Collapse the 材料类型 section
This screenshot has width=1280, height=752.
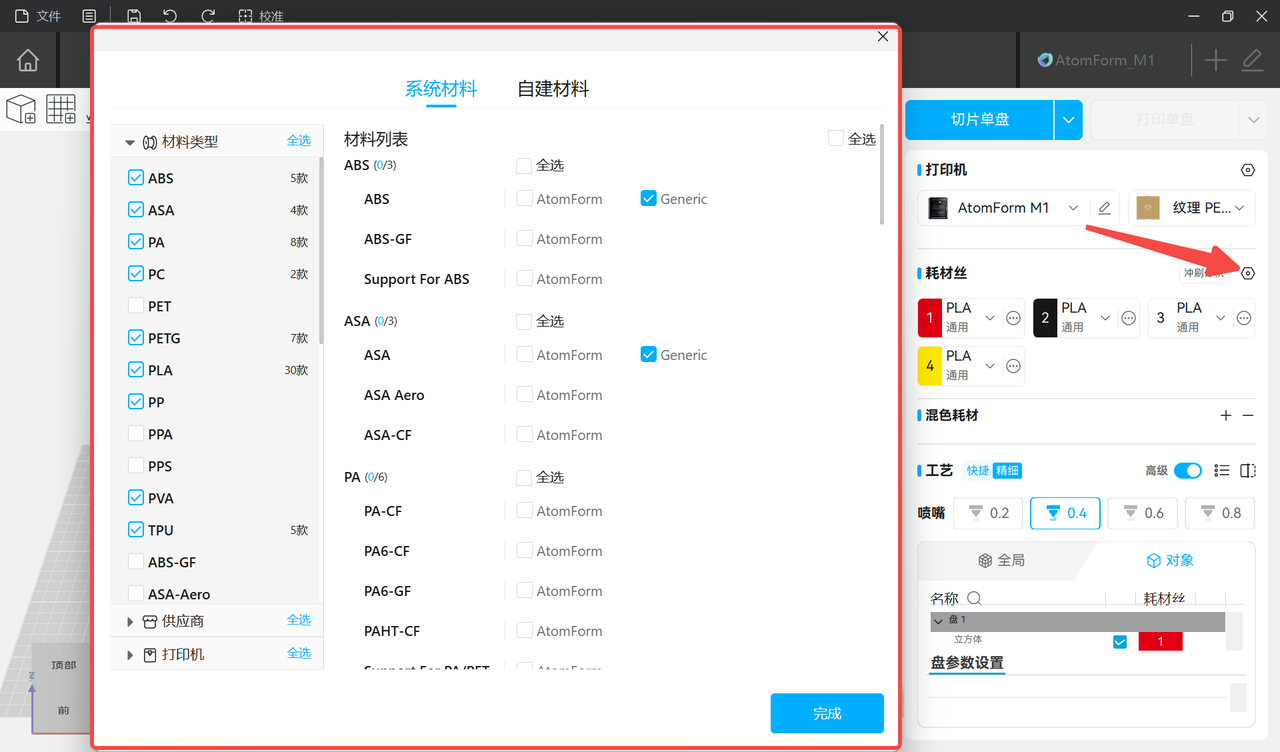pyautogui.click(x=130, y=142)
